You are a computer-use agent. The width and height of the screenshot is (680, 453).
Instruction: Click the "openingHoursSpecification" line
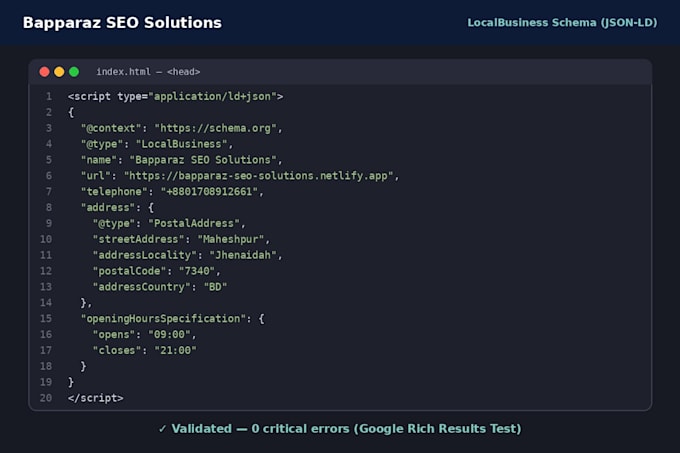coord(172,319)
